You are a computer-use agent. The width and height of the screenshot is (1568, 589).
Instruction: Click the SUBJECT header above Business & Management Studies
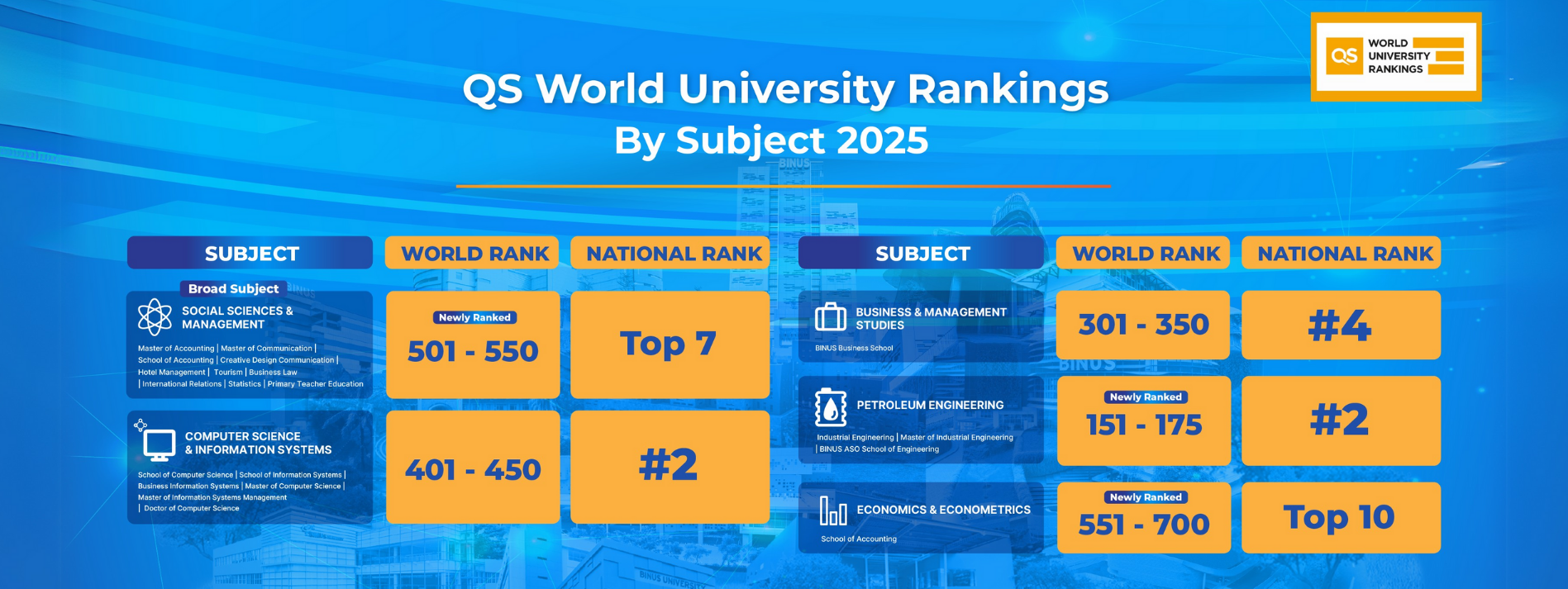[922, 253]
